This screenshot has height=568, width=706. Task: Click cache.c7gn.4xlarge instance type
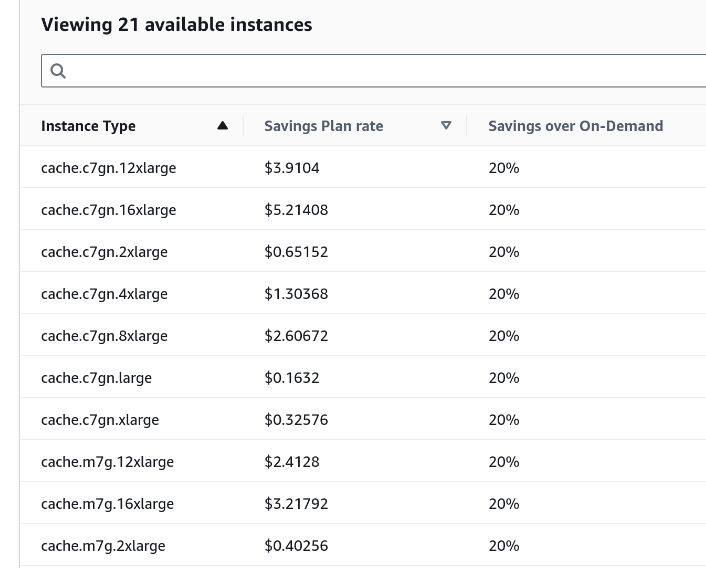pyautogui.click(x=104, y=294)
